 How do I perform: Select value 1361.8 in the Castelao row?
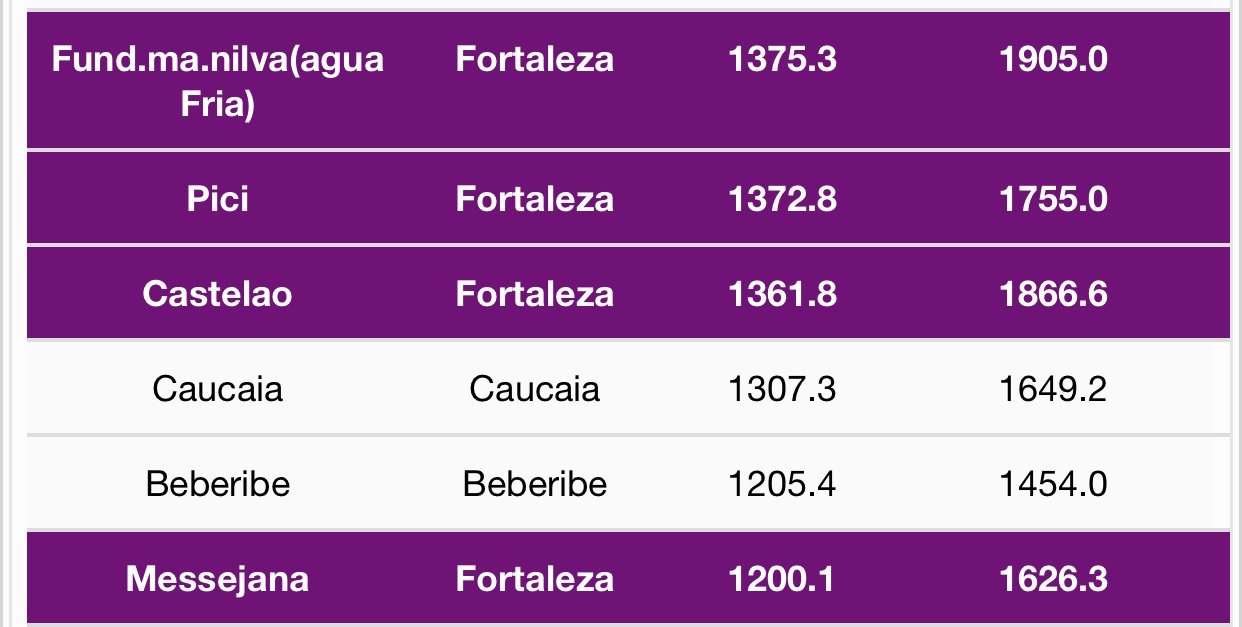pyautogui.click(x=782, y=294)
